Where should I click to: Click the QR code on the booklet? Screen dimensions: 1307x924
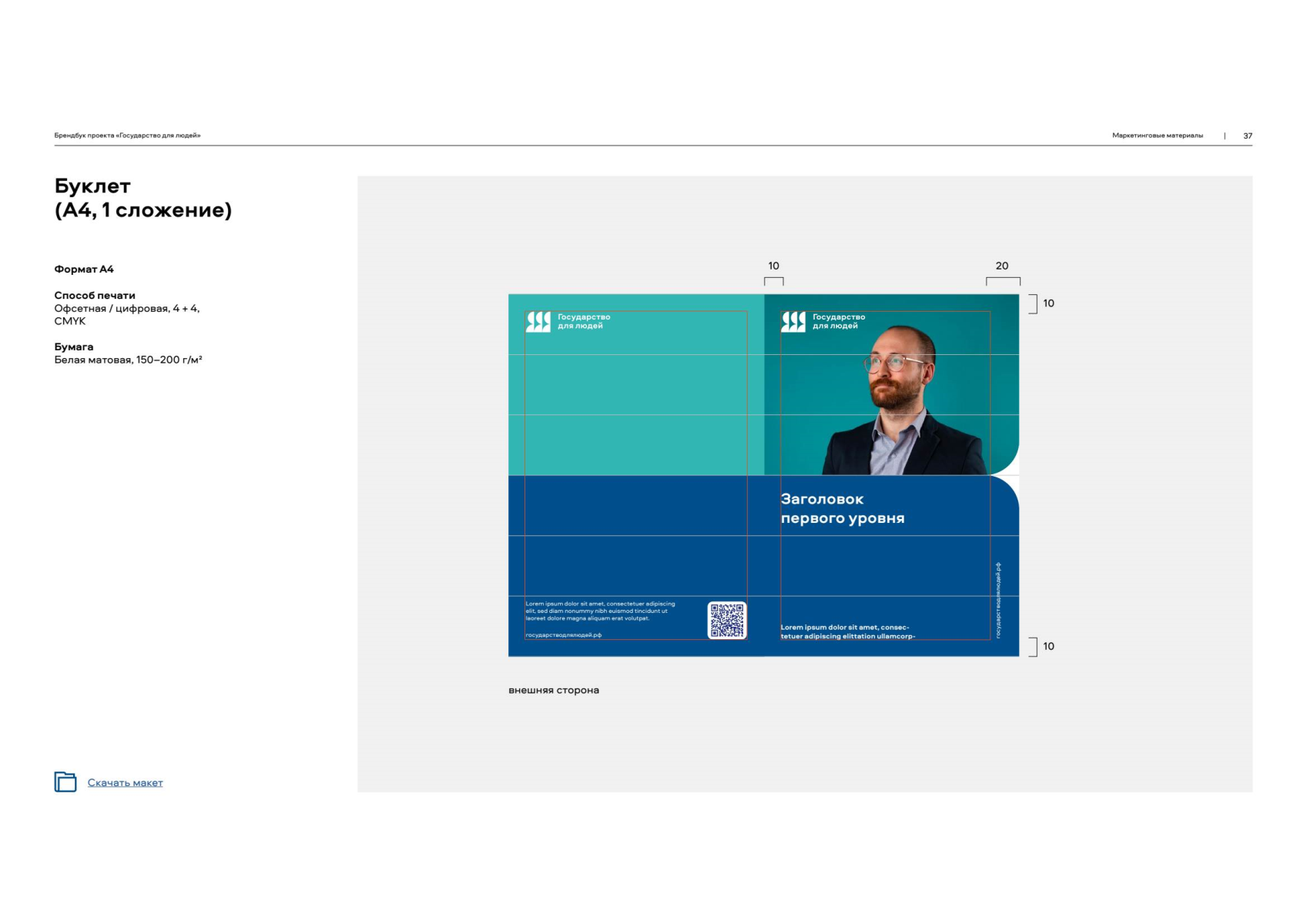click(726, 621)
